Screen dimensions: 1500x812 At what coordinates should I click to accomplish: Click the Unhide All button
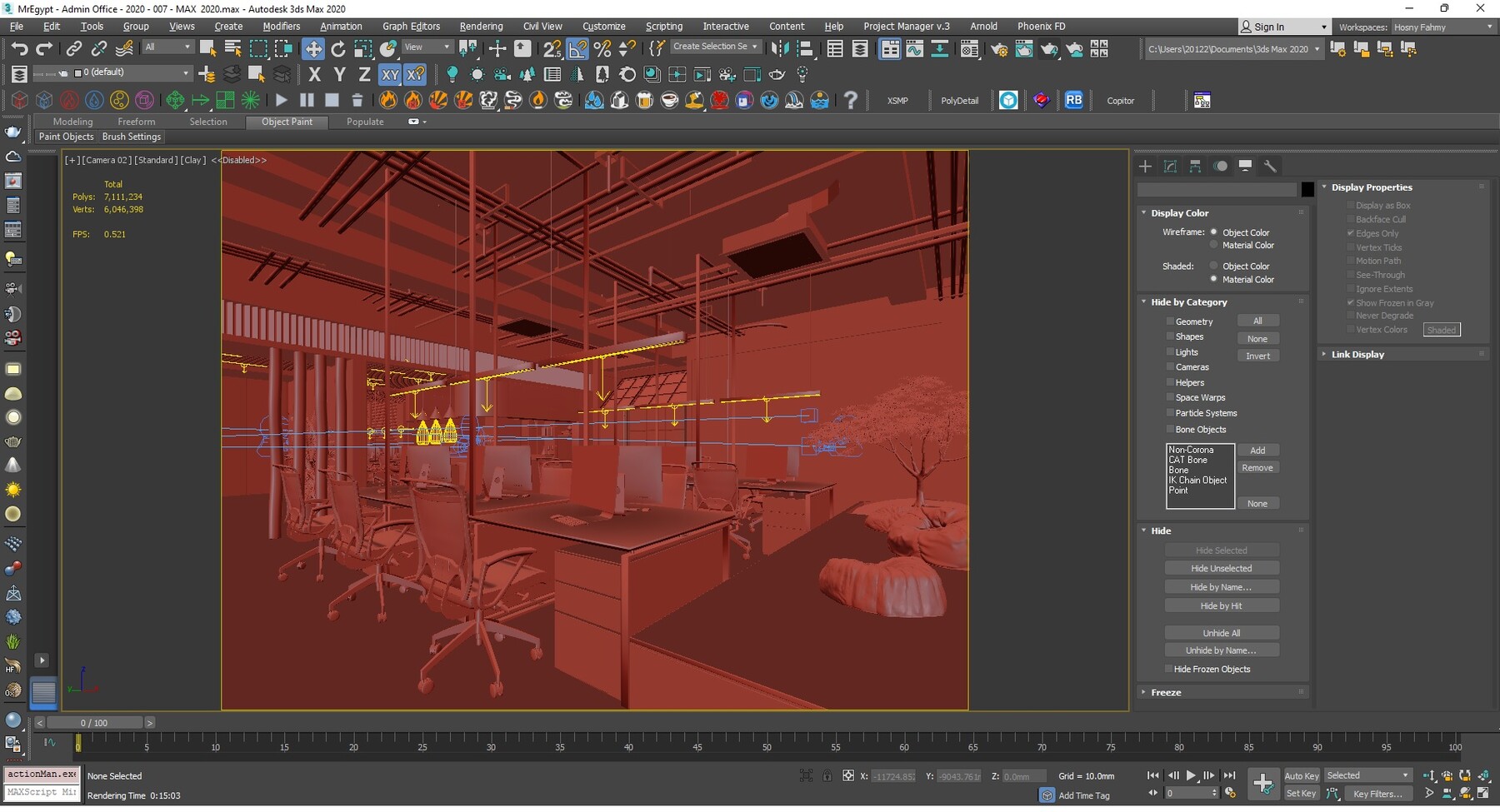(1222, 632)
